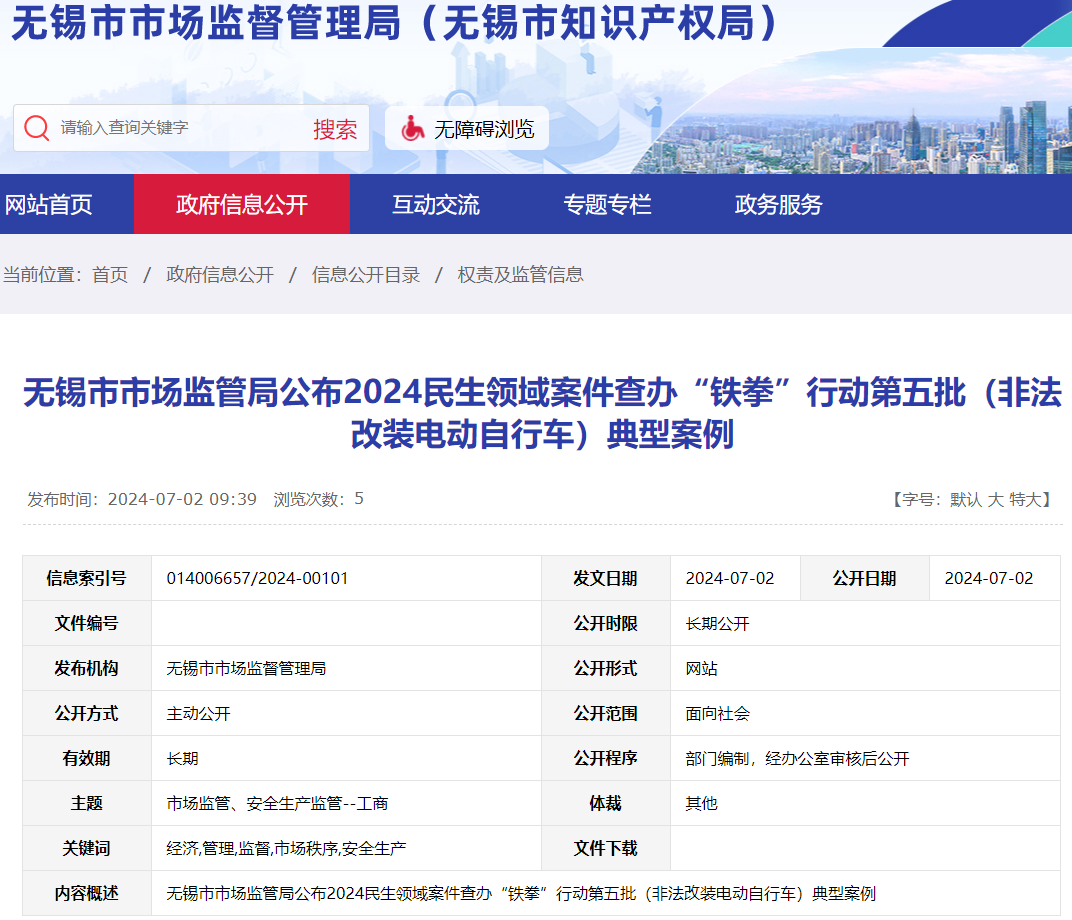Click the article headline about 铁拳 行动
The width and height of the screenshot is (1072, 920).
click(x=542, y=413)
